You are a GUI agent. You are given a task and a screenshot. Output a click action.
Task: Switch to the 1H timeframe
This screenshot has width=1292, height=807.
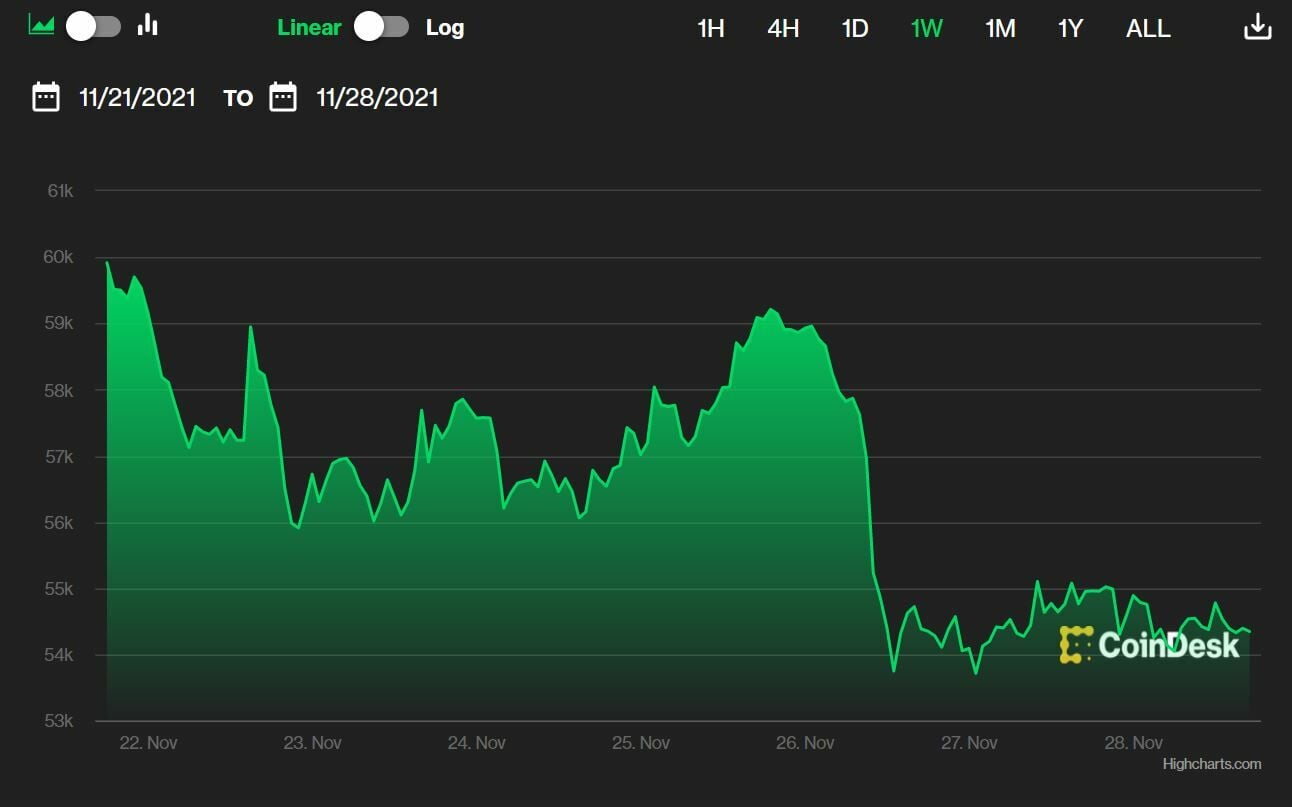(x=711, y=29)
